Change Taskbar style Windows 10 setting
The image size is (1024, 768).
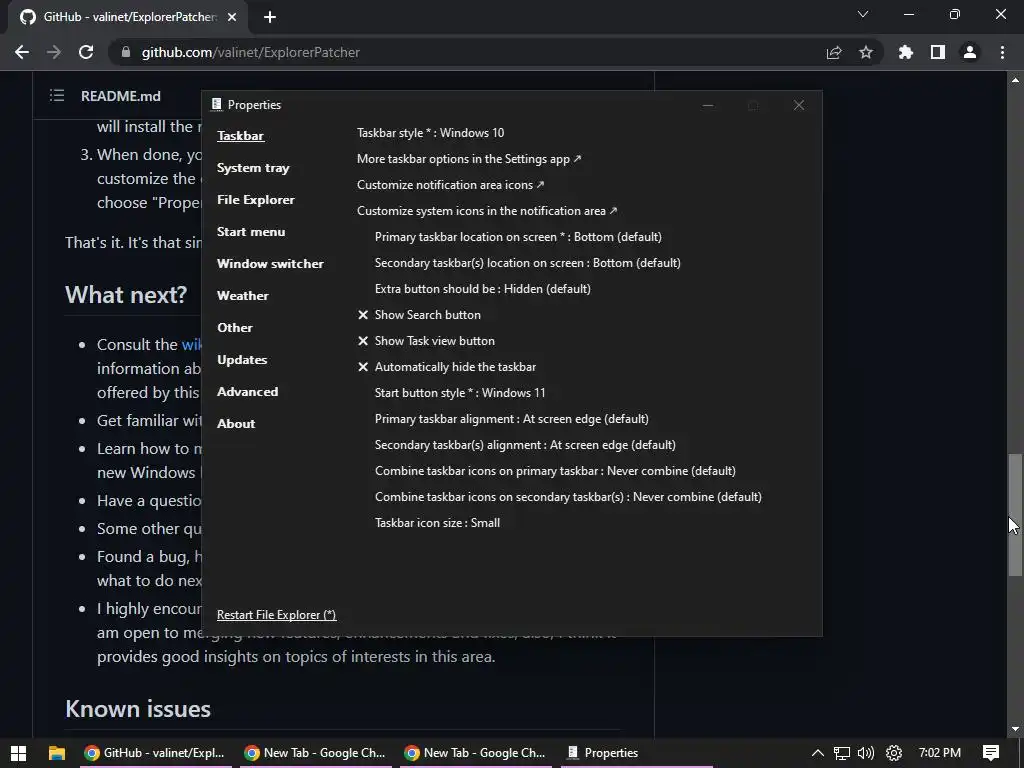tap(430, 133)
